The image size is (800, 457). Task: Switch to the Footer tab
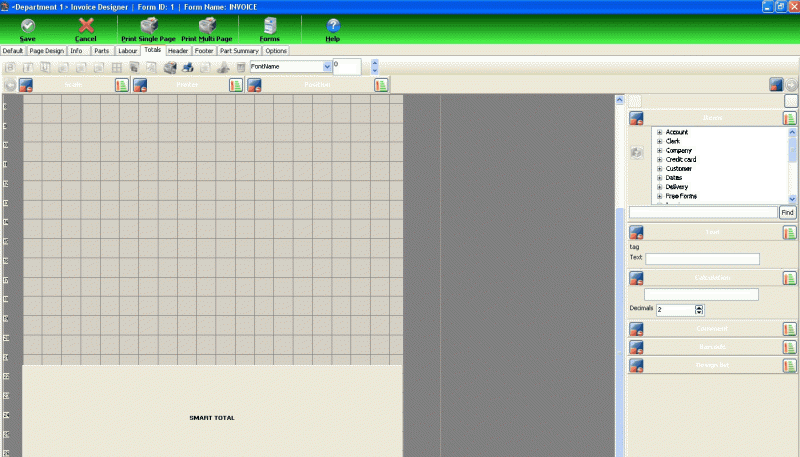(x=204, y=51)
